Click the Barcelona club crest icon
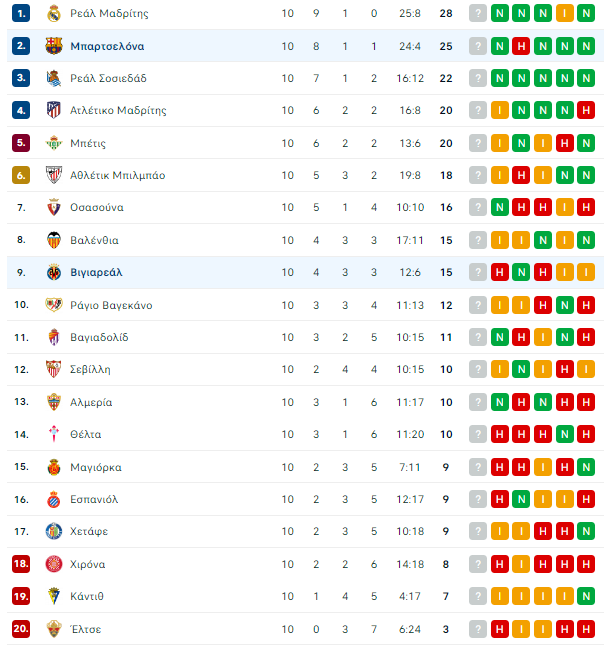The width and height of the screenshot is (611, 650). pos(53,46)
